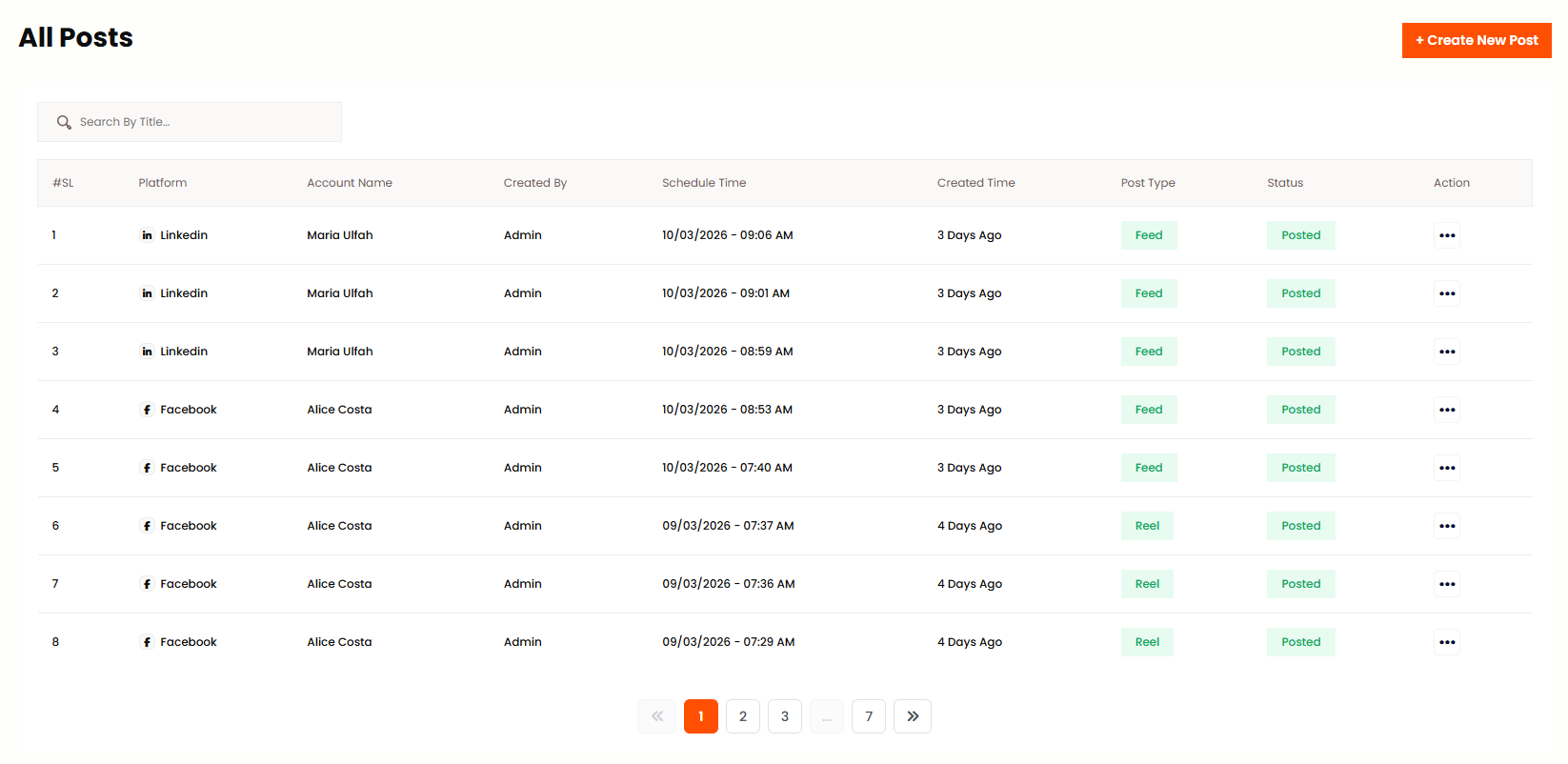
Task: Open three-dot action menu for row 3
Action: (x=1446, y=352)
